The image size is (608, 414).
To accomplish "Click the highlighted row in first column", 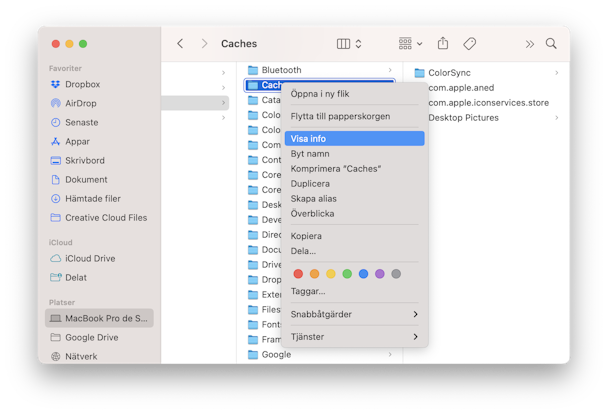I will tap(195, 103).
